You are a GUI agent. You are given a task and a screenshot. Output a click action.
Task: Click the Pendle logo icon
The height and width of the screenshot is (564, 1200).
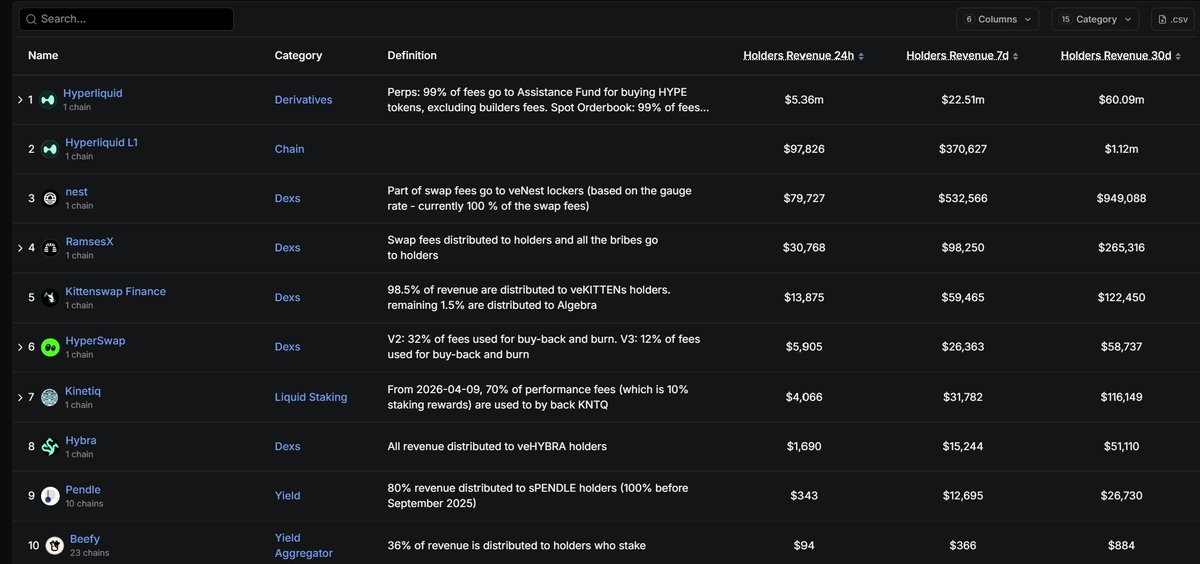(x=48, y=496)
